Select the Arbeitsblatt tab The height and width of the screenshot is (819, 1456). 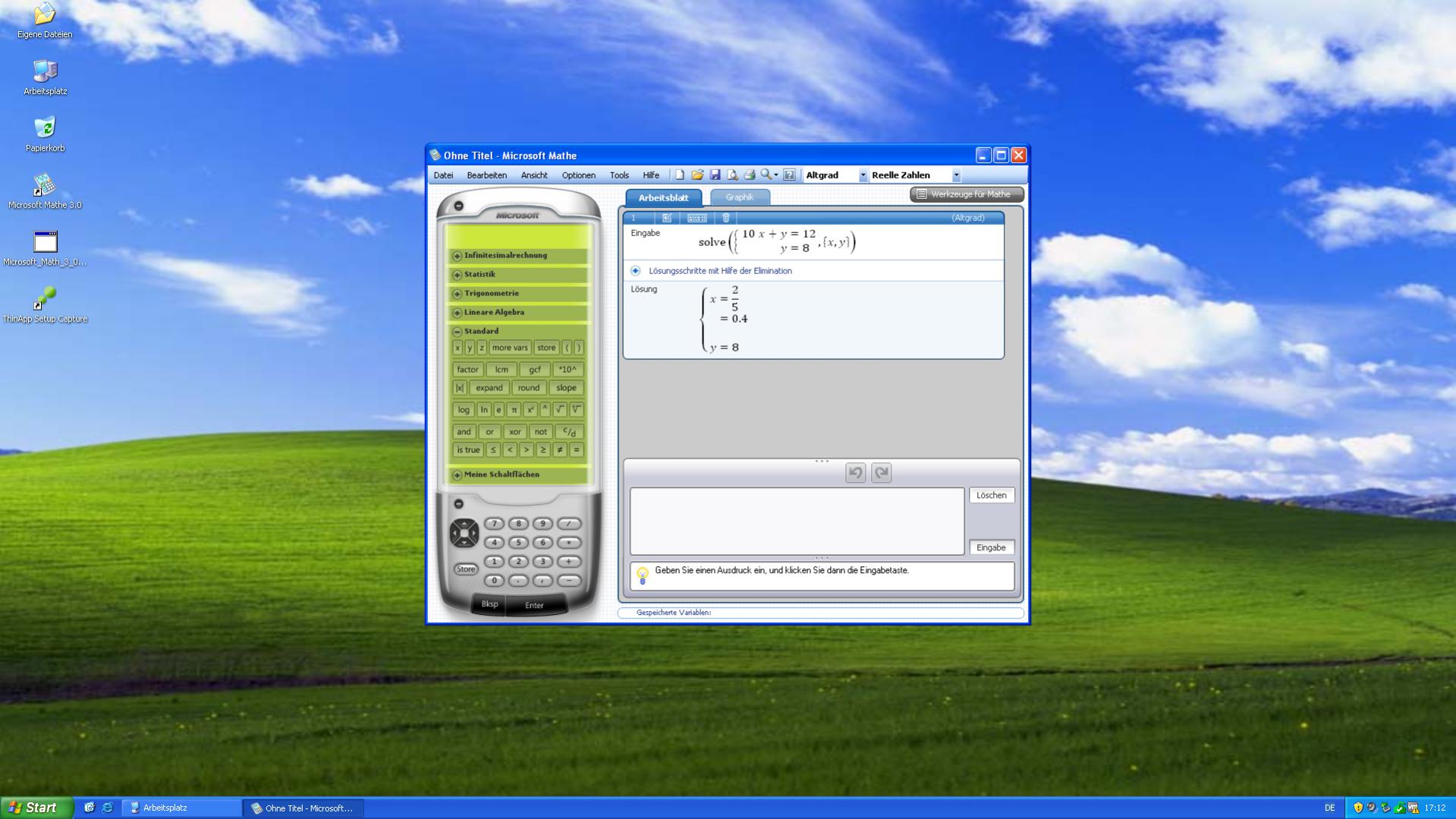(x=663, y=197)
